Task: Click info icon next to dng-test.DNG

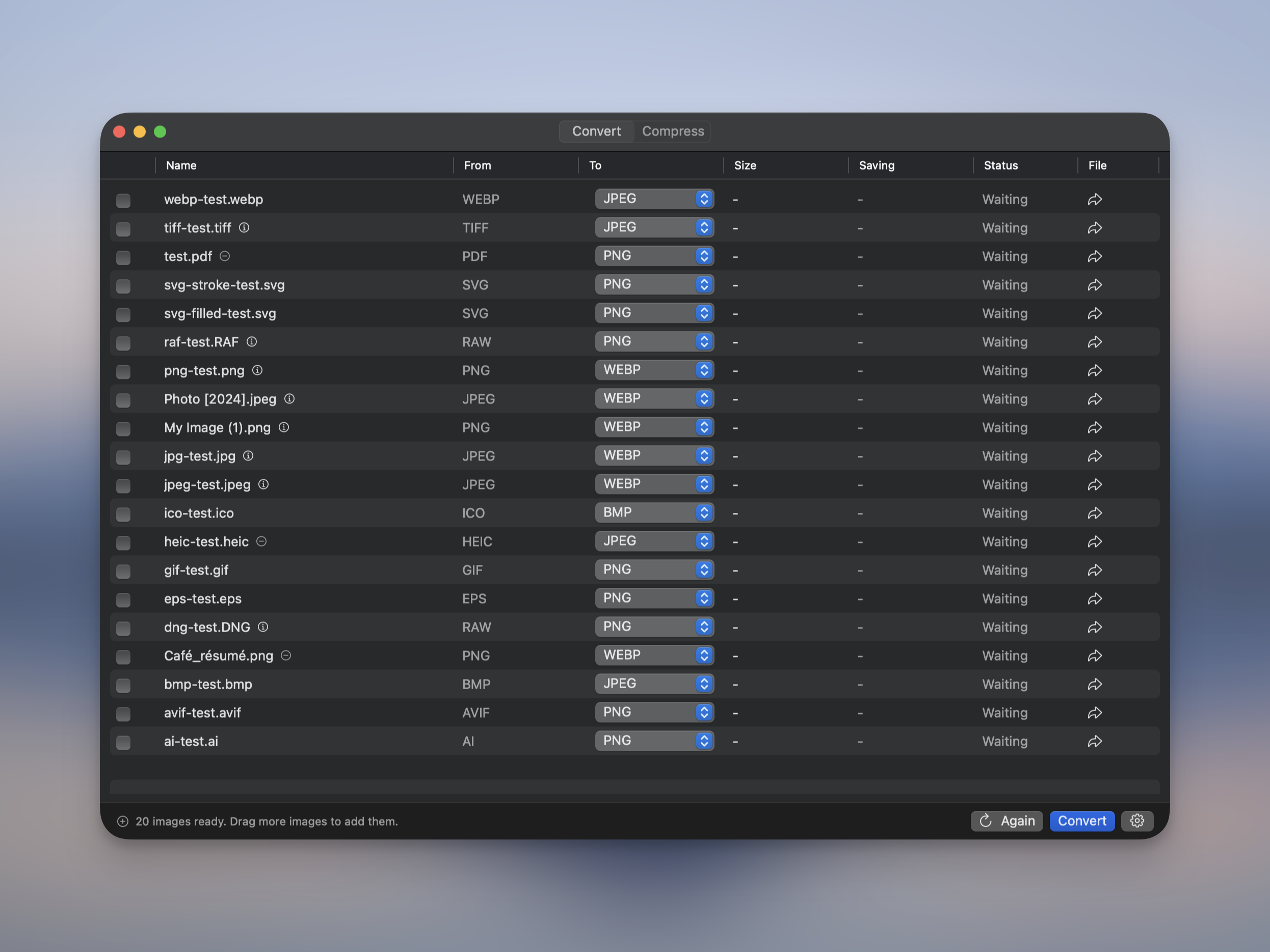Action: point(263,627)
